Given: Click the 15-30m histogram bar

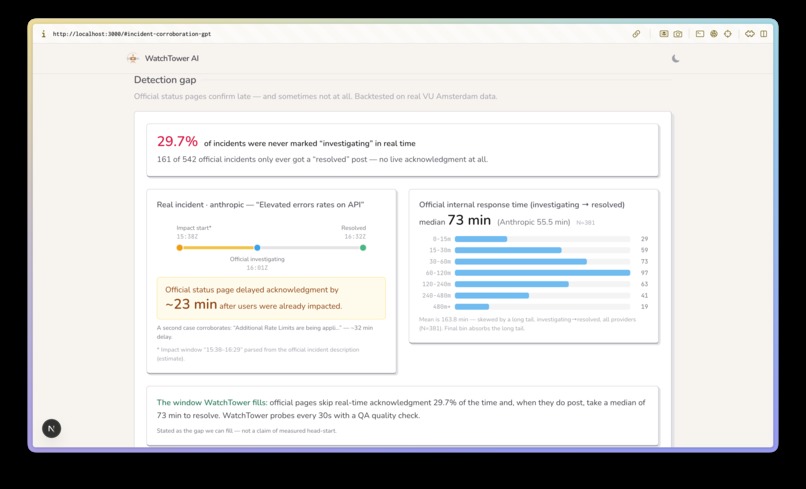Looking at the screenshot, I should tap(508, 250).
